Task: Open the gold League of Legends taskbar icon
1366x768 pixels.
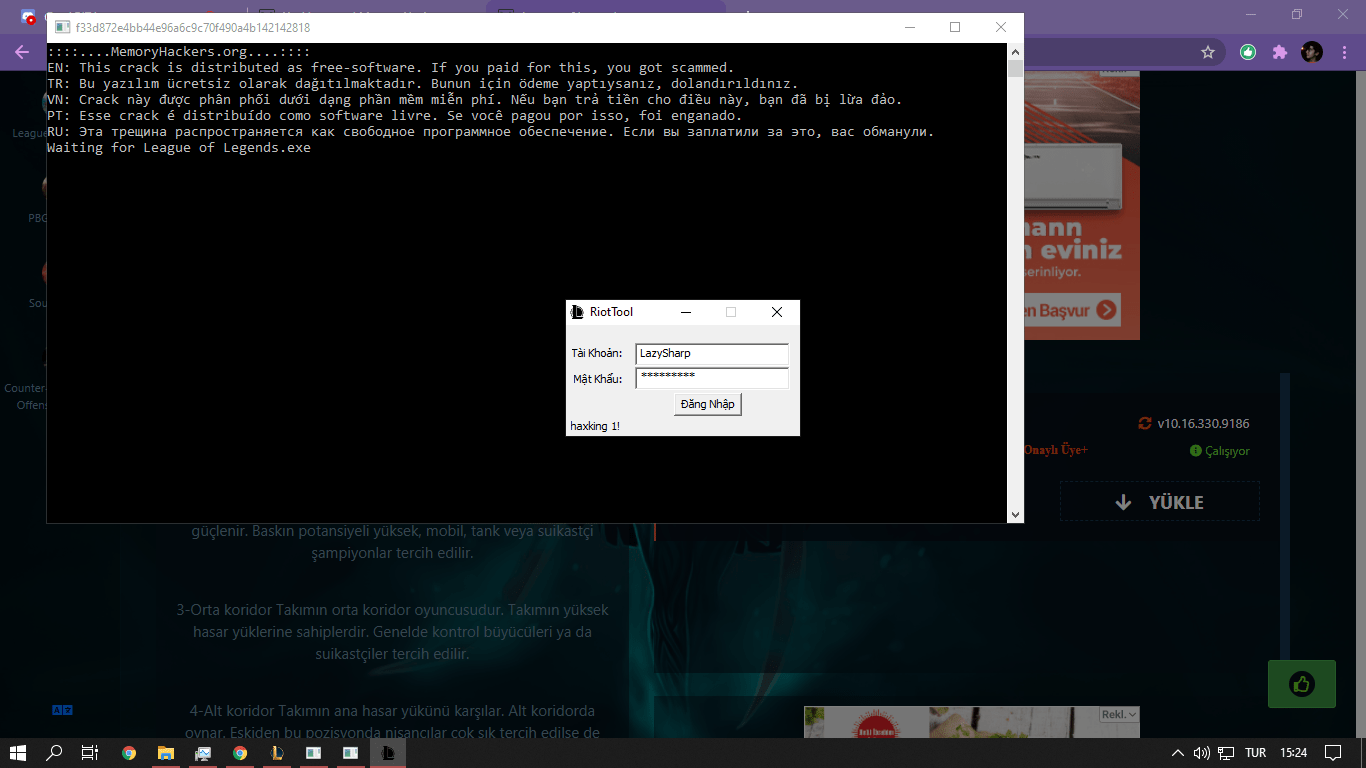Action: (277, 753)
